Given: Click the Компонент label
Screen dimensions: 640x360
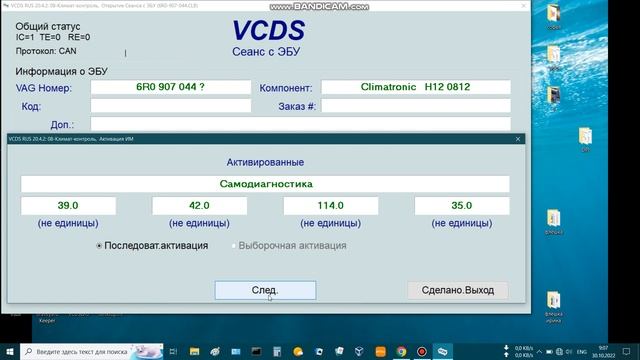Looking at the screenshot, I should (x=286, y=88).
